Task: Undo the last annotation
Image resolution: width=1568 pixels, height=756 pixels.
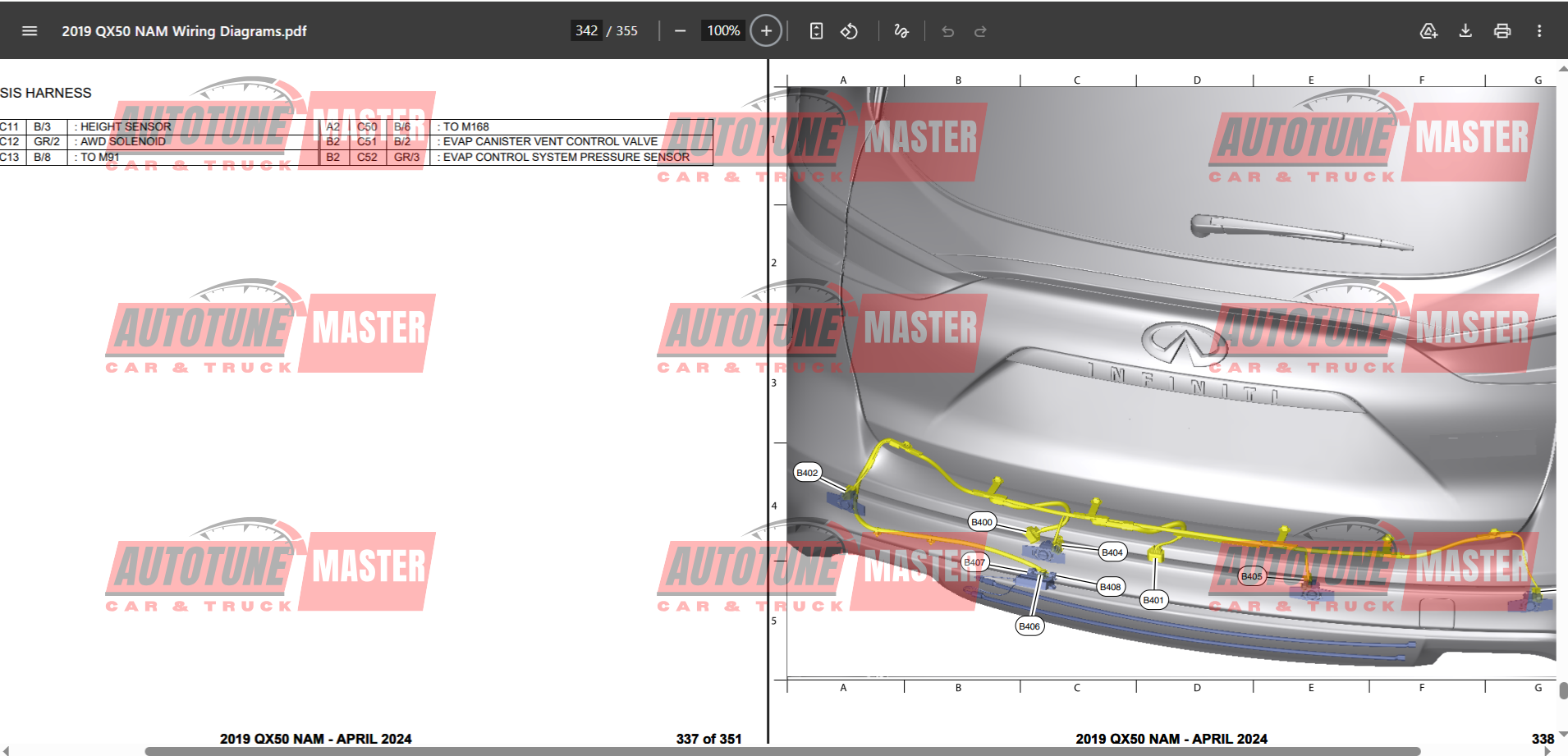Action: tap(947, 31)
